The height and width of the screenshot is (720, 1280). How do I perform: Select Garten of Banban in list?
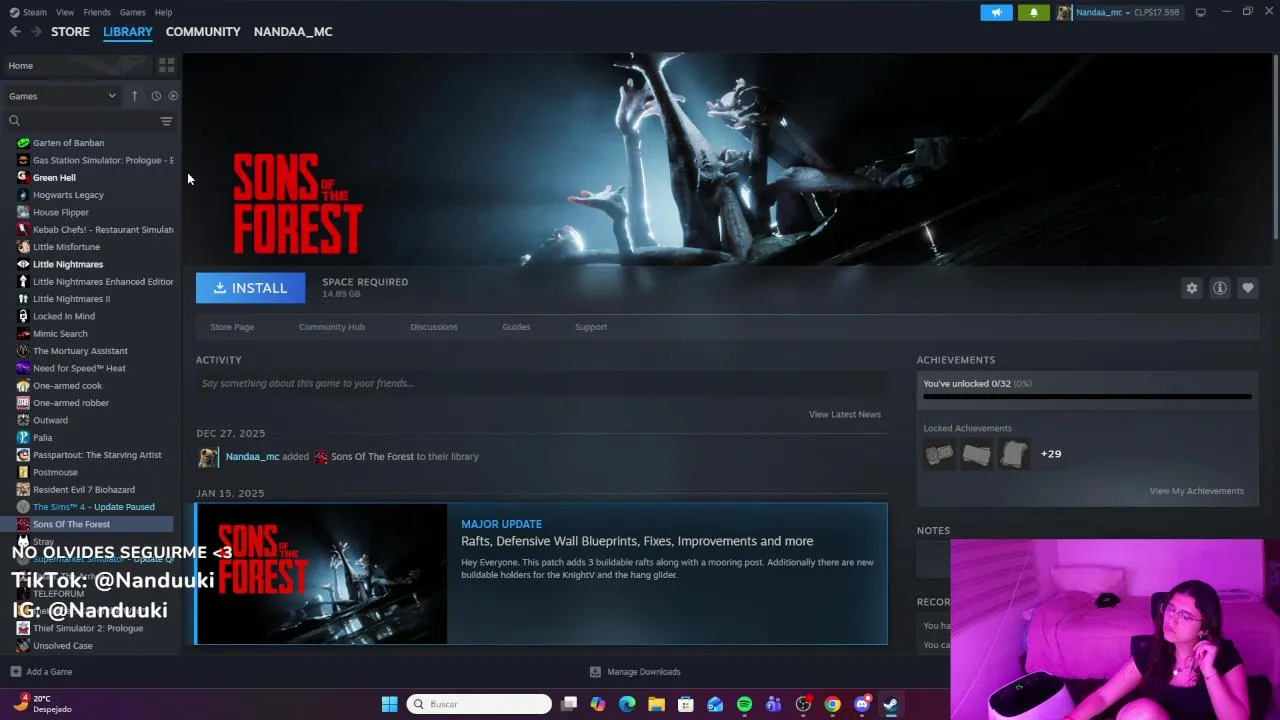(68, 143)
